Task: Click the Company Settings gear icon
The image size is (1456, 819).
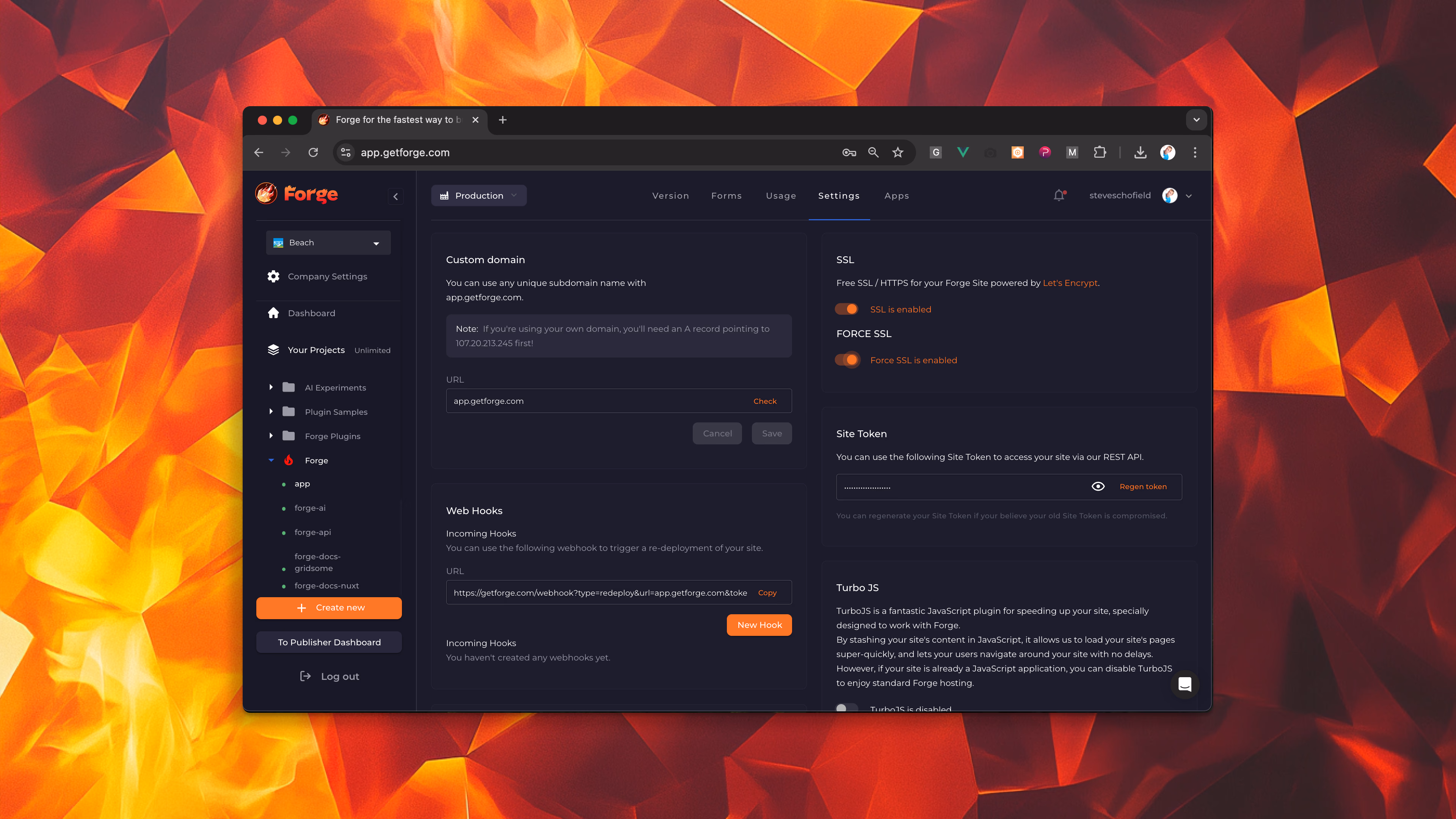Action: [x=273, y=276]
